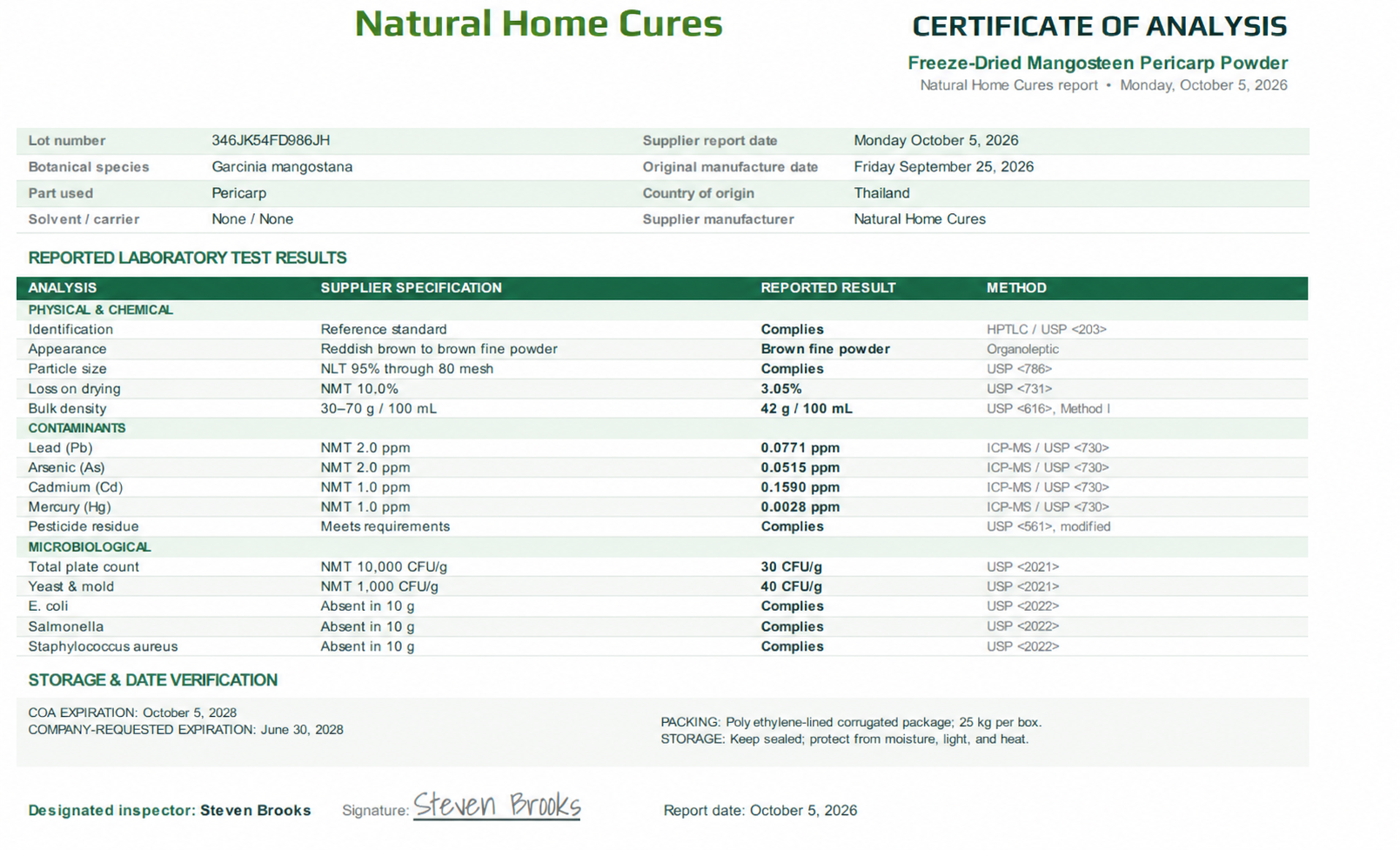Click the 0.1590 ppm cadmium result
1400x850 pixels.
pos(800,487)
